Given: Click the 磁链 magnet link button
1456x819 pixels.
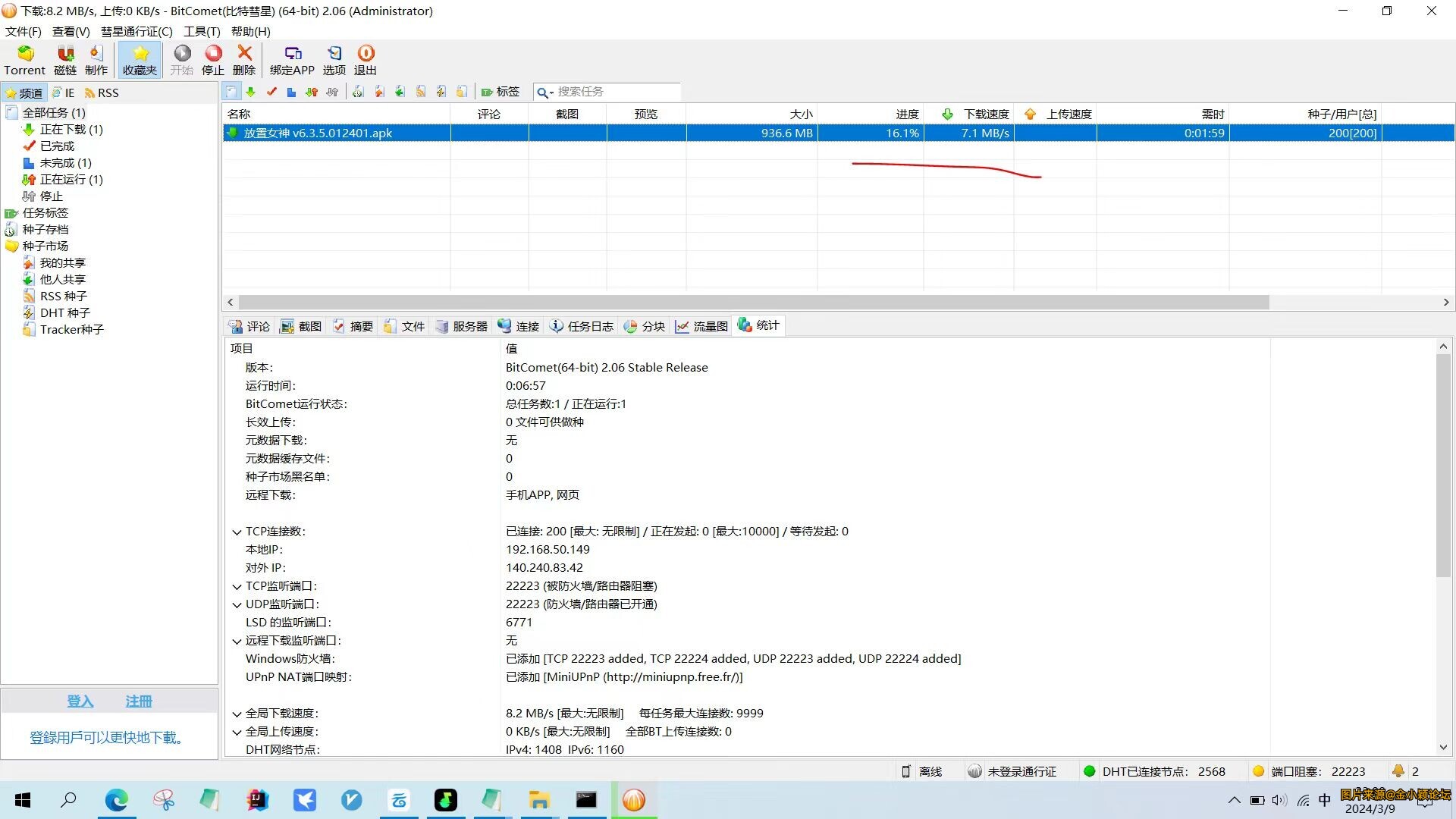Looking at the screenshot, I should tap(65, 60).
